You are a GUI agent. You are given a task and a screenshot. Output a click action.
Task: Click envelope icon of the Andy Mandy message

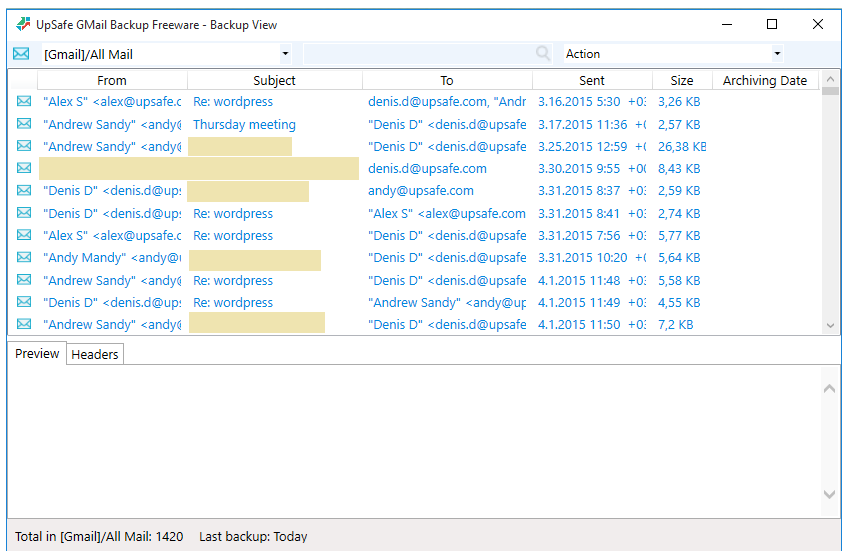[24, 257]
